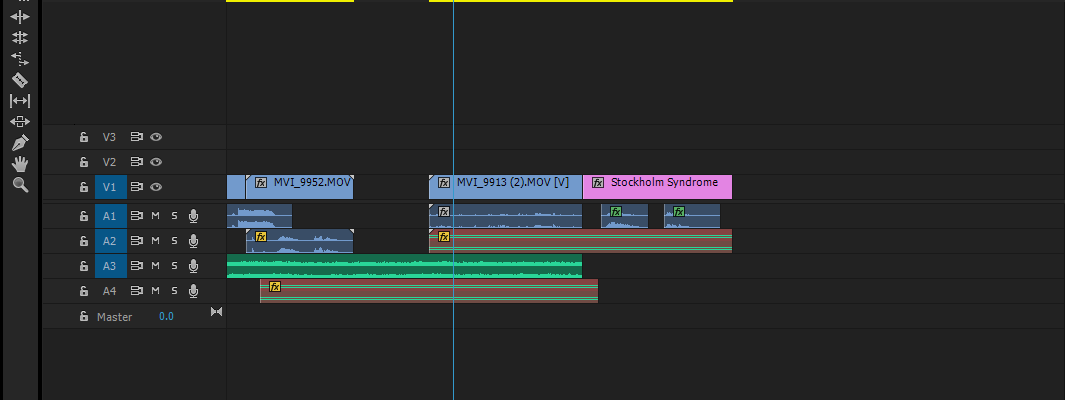
Task: Click the icon right of Master 0.0
Action: point(217,312)
